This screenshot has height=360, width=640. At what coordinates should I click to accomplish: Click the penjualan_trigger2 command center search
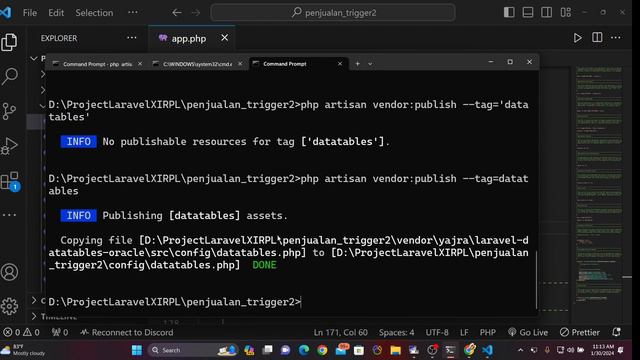click(333, 13)
